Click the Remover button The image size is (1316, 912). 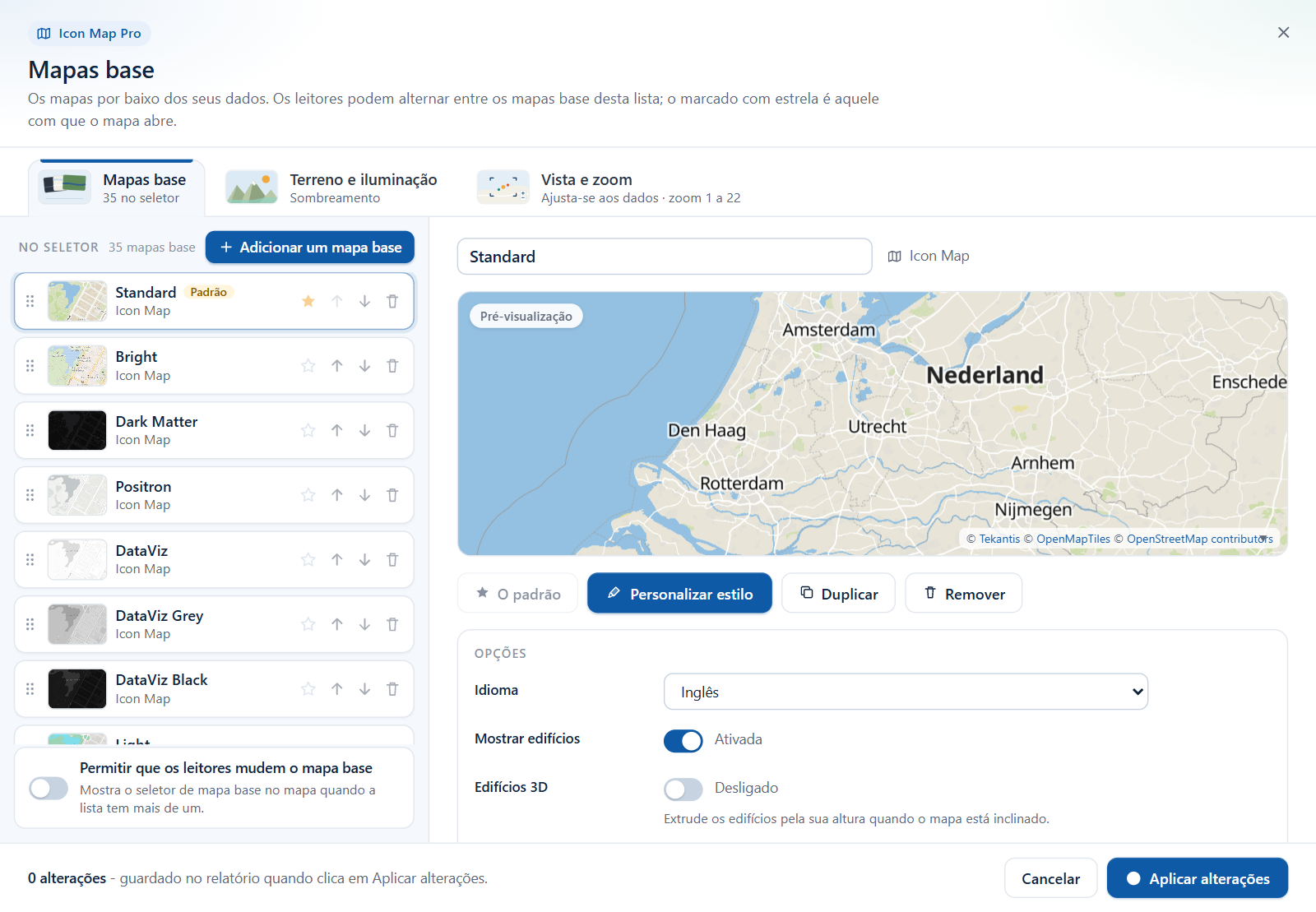(964, 593)
